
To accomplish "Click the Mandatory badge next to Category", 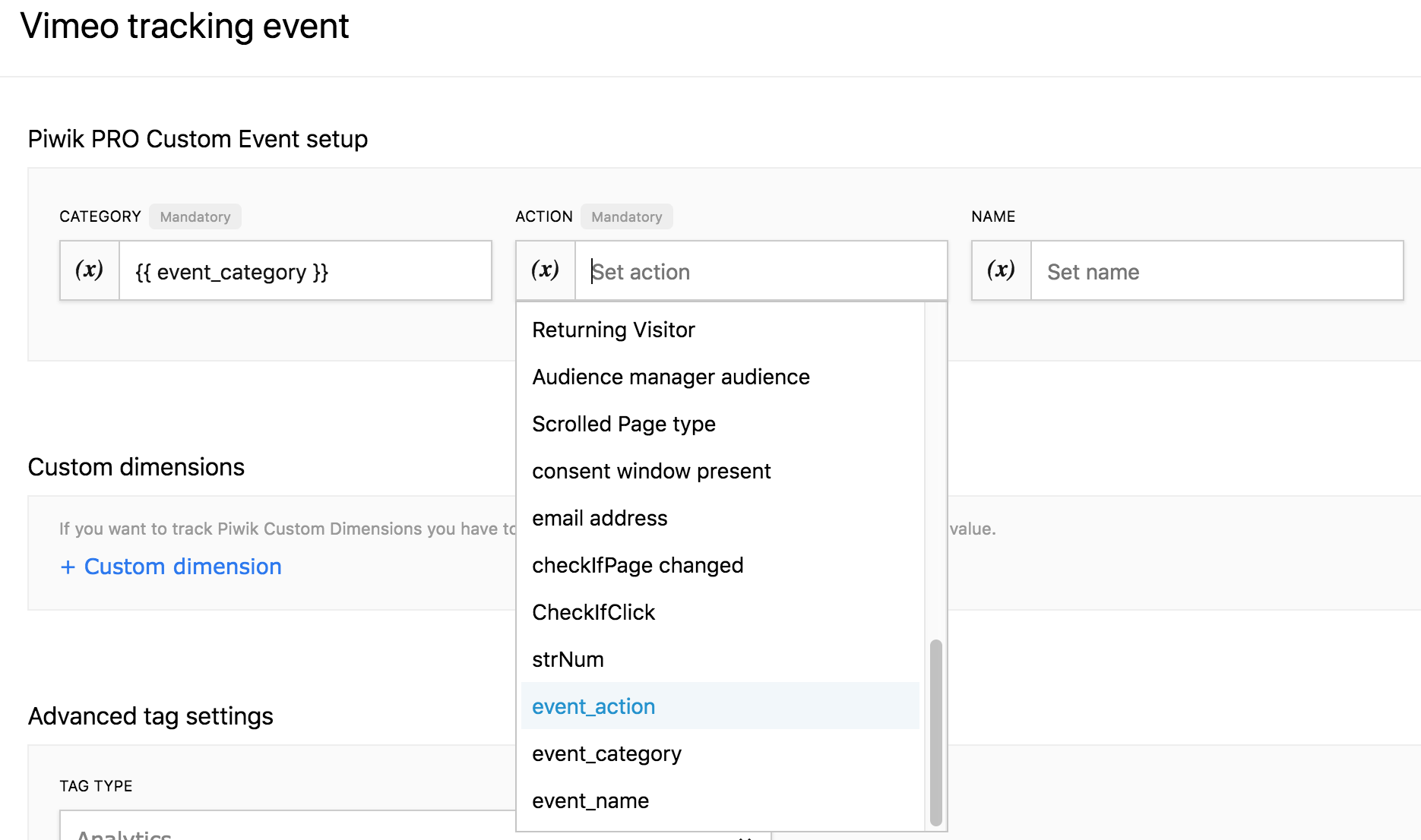I will 195,216.
